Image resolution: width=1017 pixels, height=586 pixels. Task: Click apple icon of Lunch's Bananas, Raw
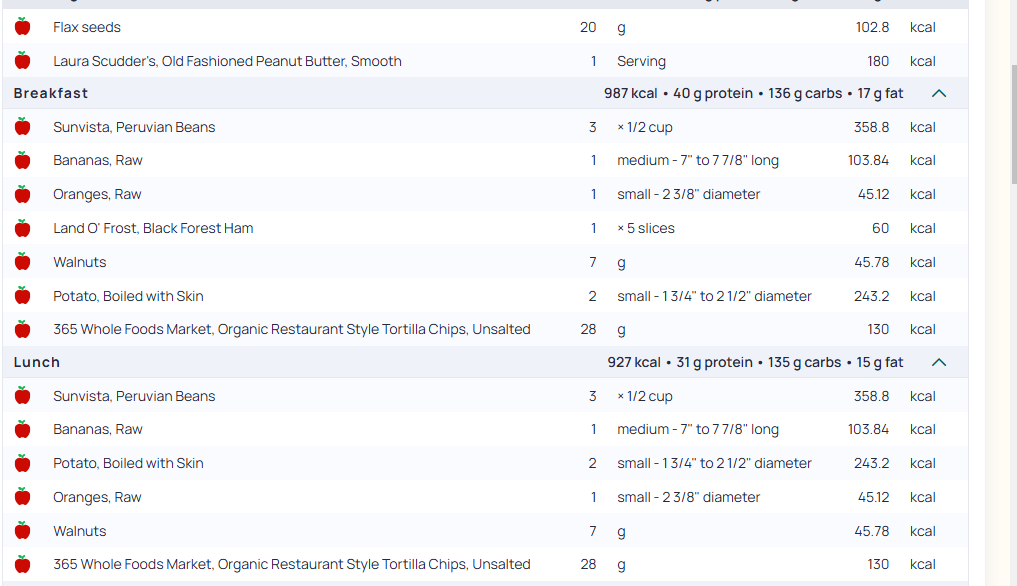[23, 429]
